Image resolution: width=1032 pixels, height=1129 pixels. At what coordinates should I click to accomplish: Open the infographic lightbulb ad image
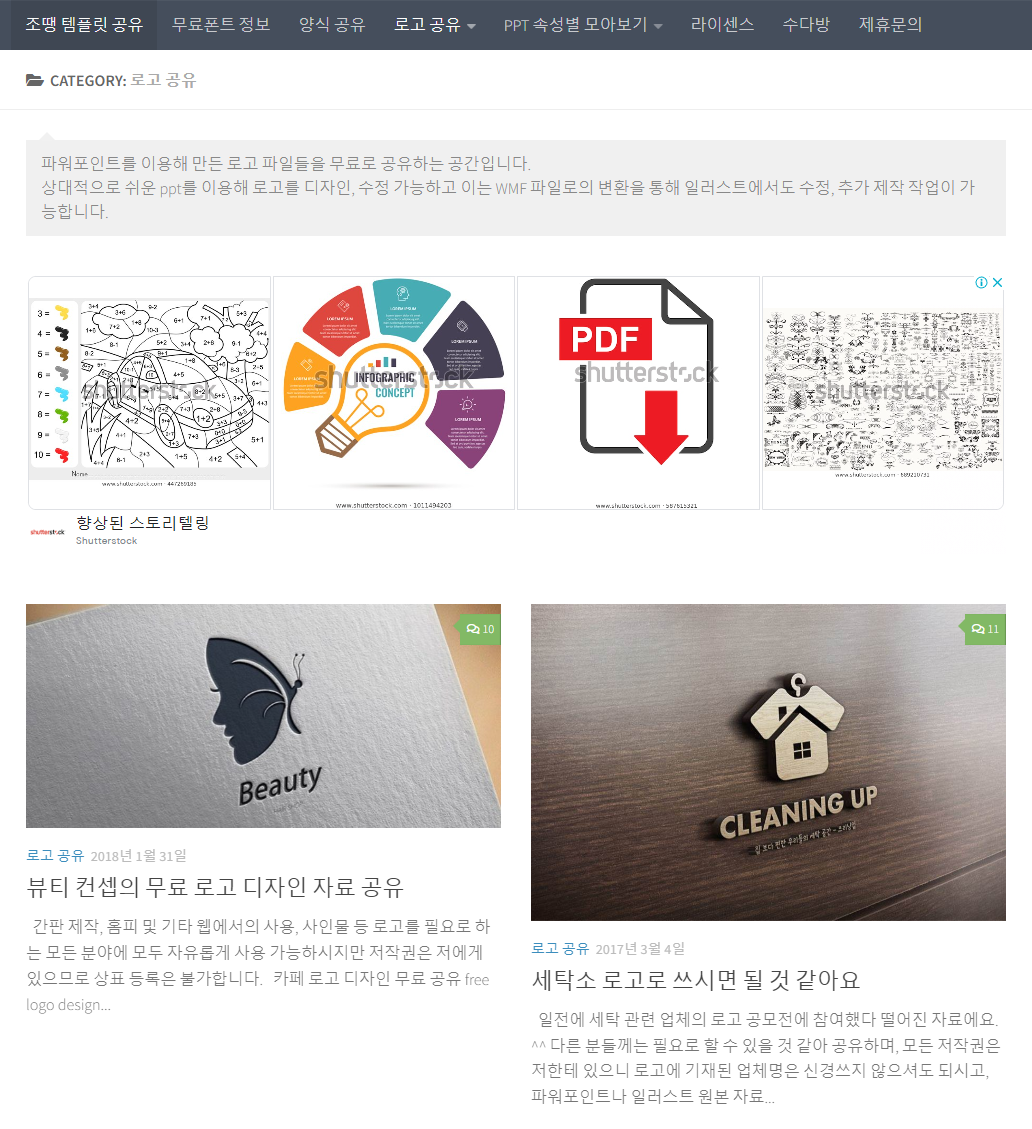click(394, 392)
